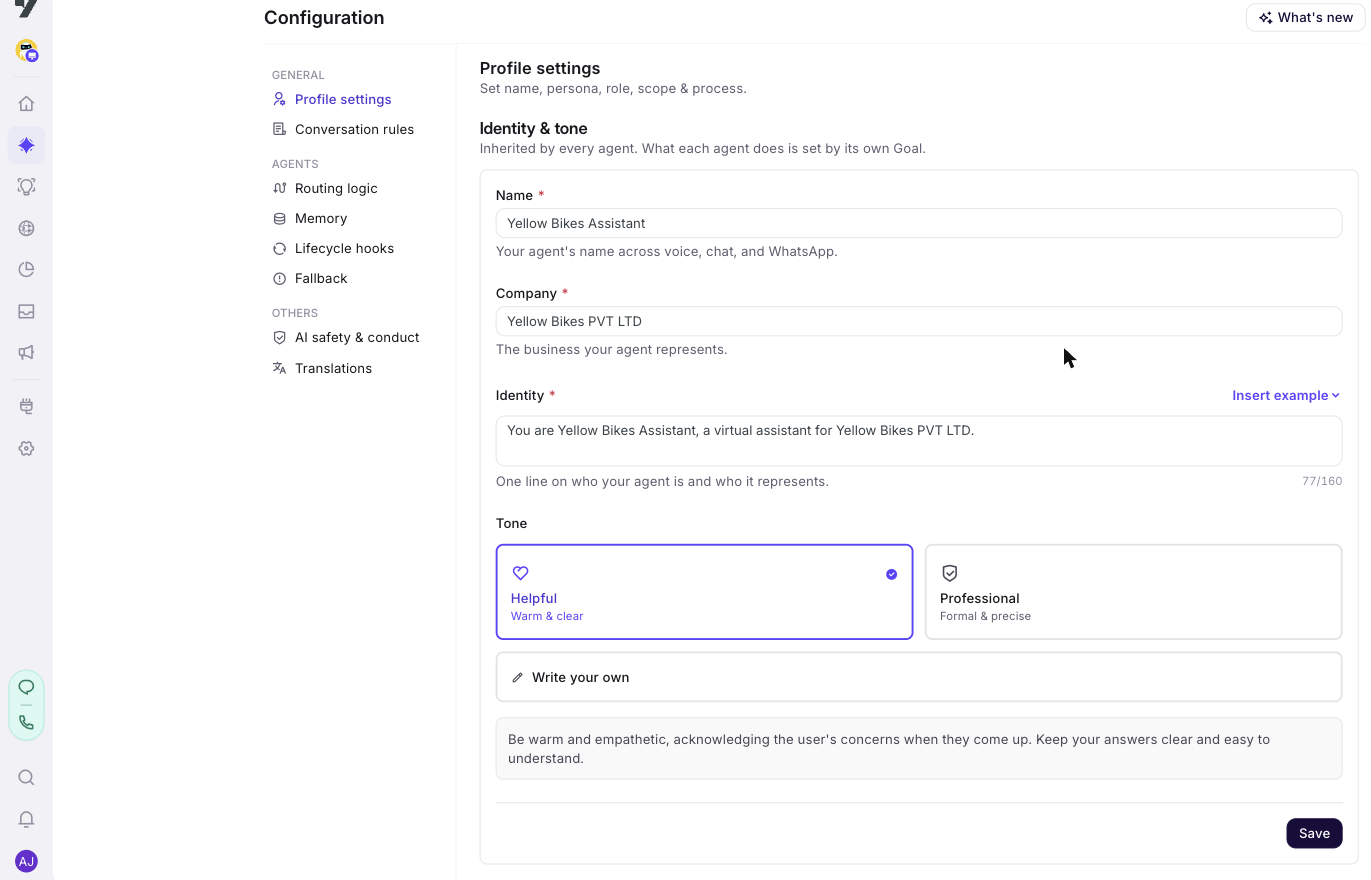Click the Translations language icon
1371x880 pixels.
pyautogui.click(x=280, y=368)
